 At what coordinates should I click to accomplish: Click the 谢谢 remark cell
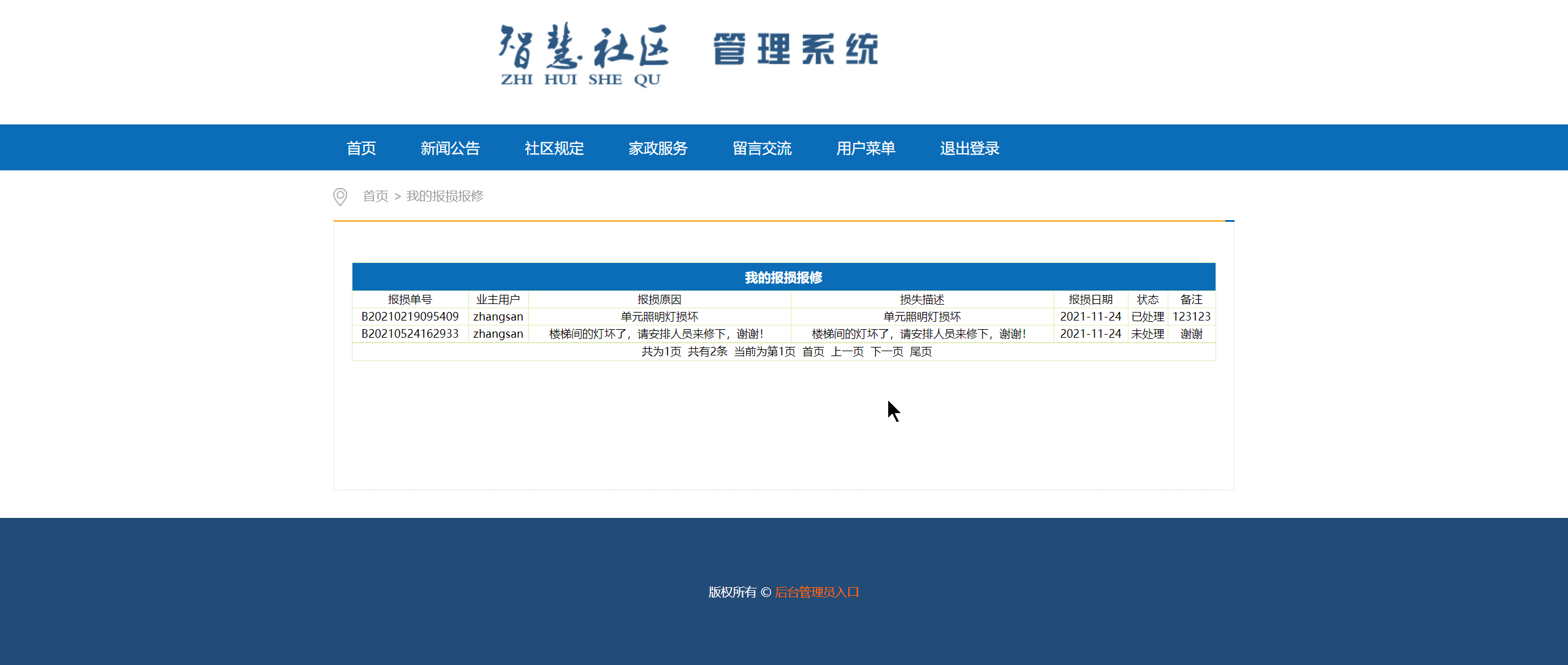(1192, 334)
